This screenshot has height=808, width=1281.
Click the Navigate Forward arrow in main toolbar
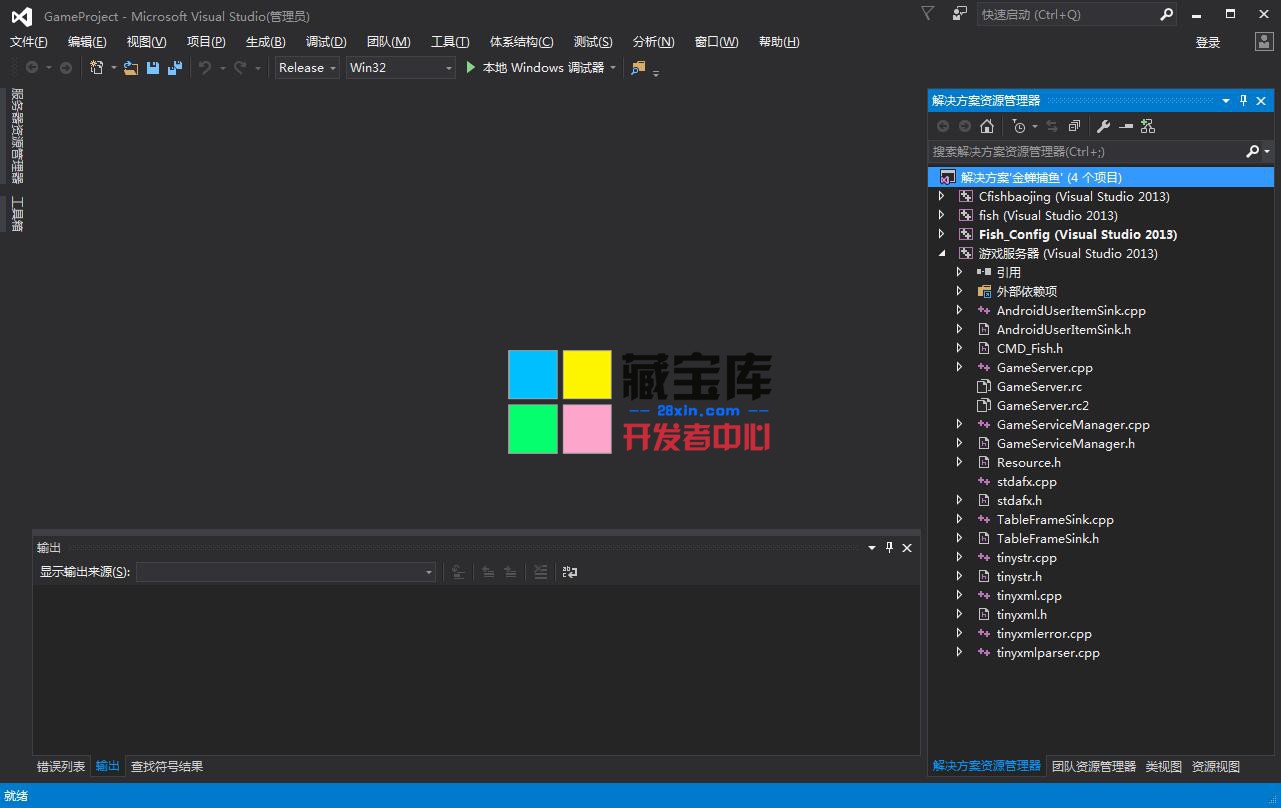pyautogui.click(x=66, y=68)
